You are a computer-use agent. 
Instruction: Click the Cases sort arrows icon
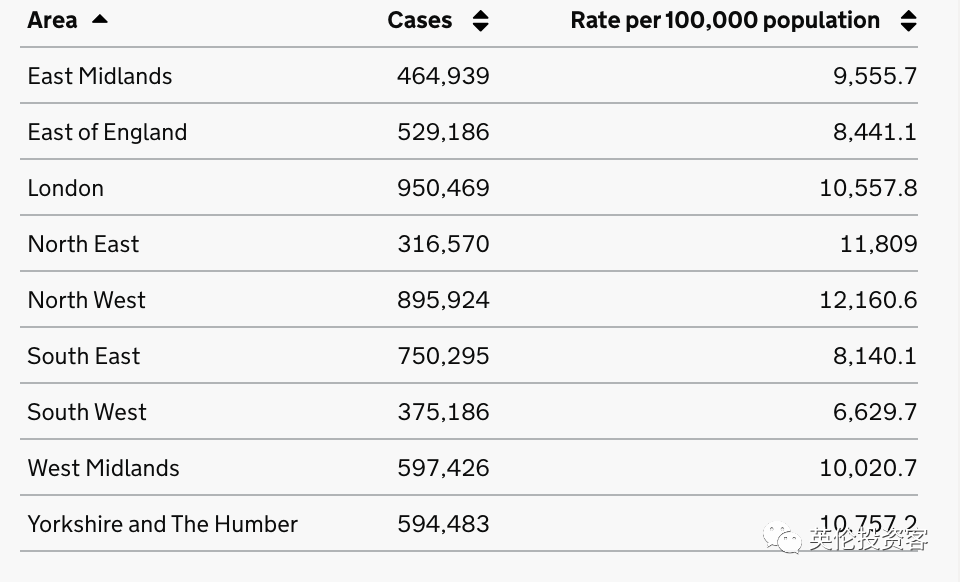click(x=481, y=21)
